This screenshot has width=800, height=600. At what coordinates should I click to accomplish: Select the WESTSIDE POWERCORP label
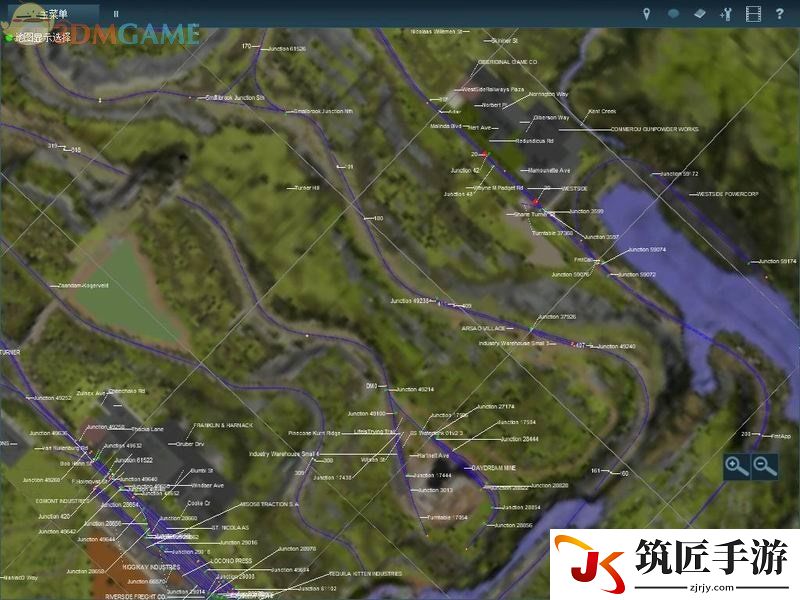point(728,194)
